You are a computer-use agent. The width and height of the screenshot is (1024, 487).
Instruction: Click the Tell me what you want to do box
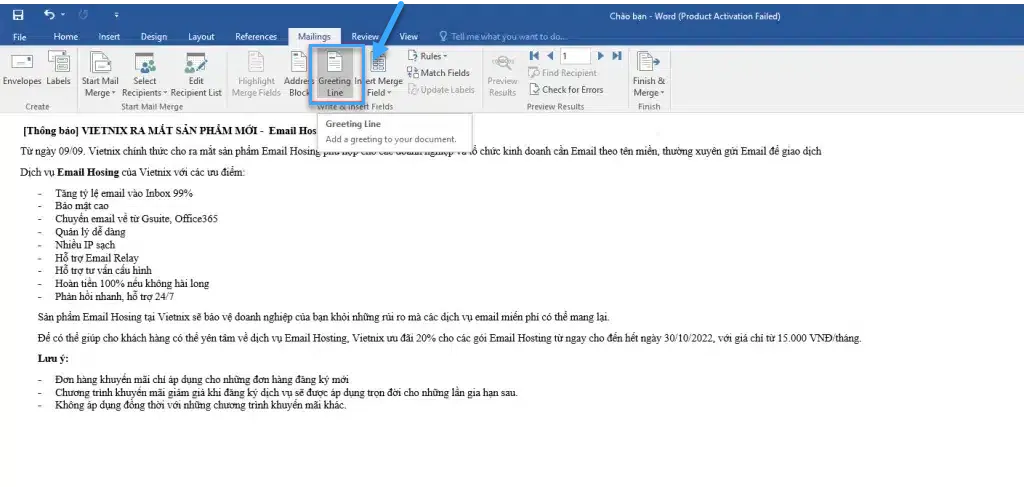[503, 37]
